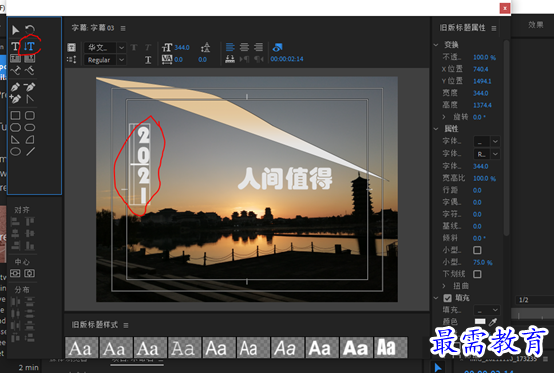
Task: Select the Path Type tool
Action: pyautogui.click(x=16, y=71)
